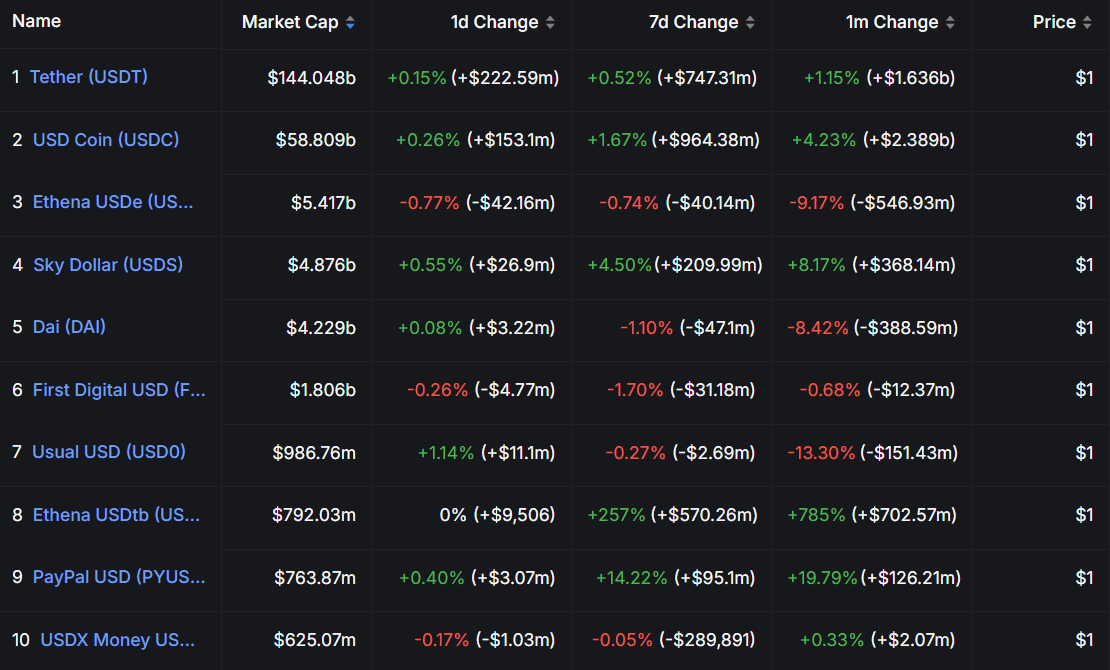
Task: Click the 7d Change header label
Action: 694,23
